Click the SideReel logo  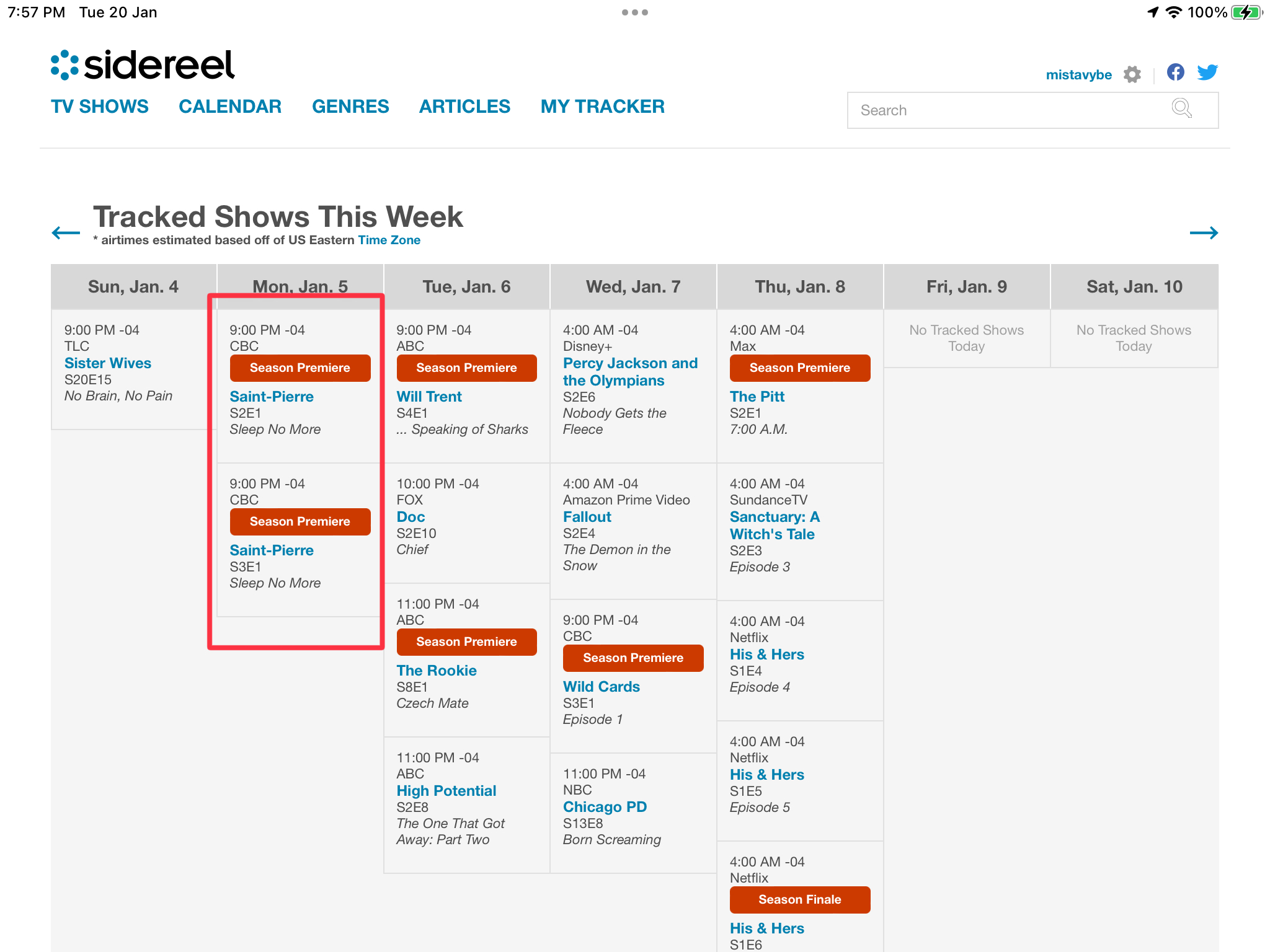[143, 65]
